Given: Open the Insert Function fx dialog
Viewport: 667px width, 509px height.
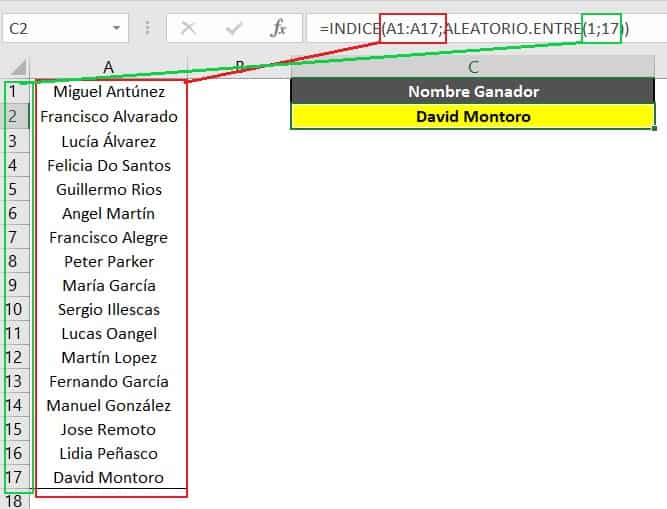Looking at the screenshot, I should coord(278,28).
